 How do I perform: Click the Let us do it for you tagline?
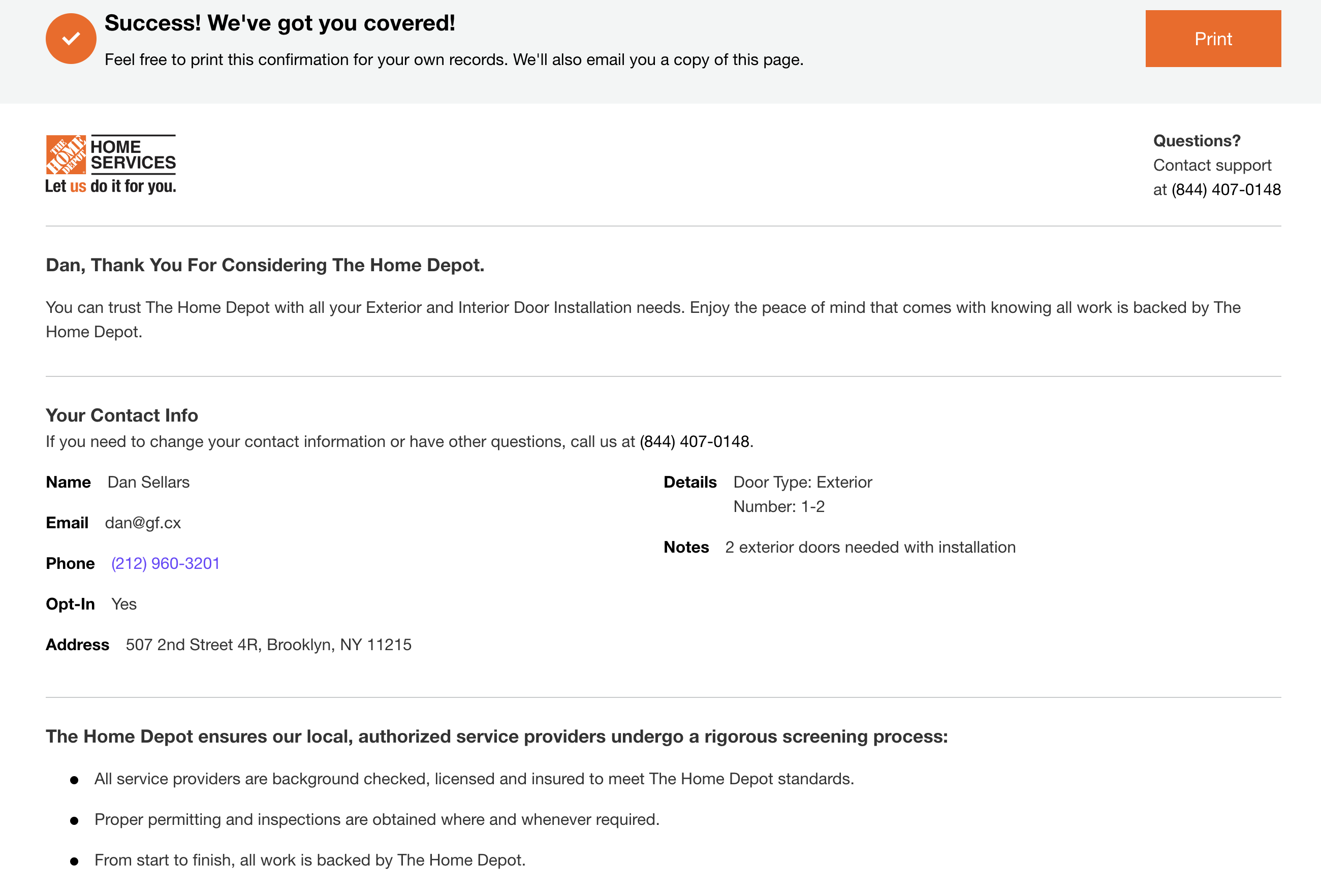click(111, 186)
